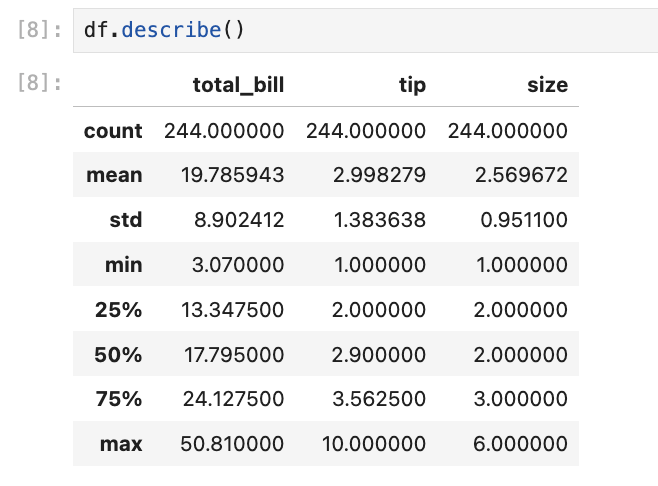The height and width of the screenshot is (486, 658).
Task: Click total_bill std value 8.902412
Action: pos(239,220)
